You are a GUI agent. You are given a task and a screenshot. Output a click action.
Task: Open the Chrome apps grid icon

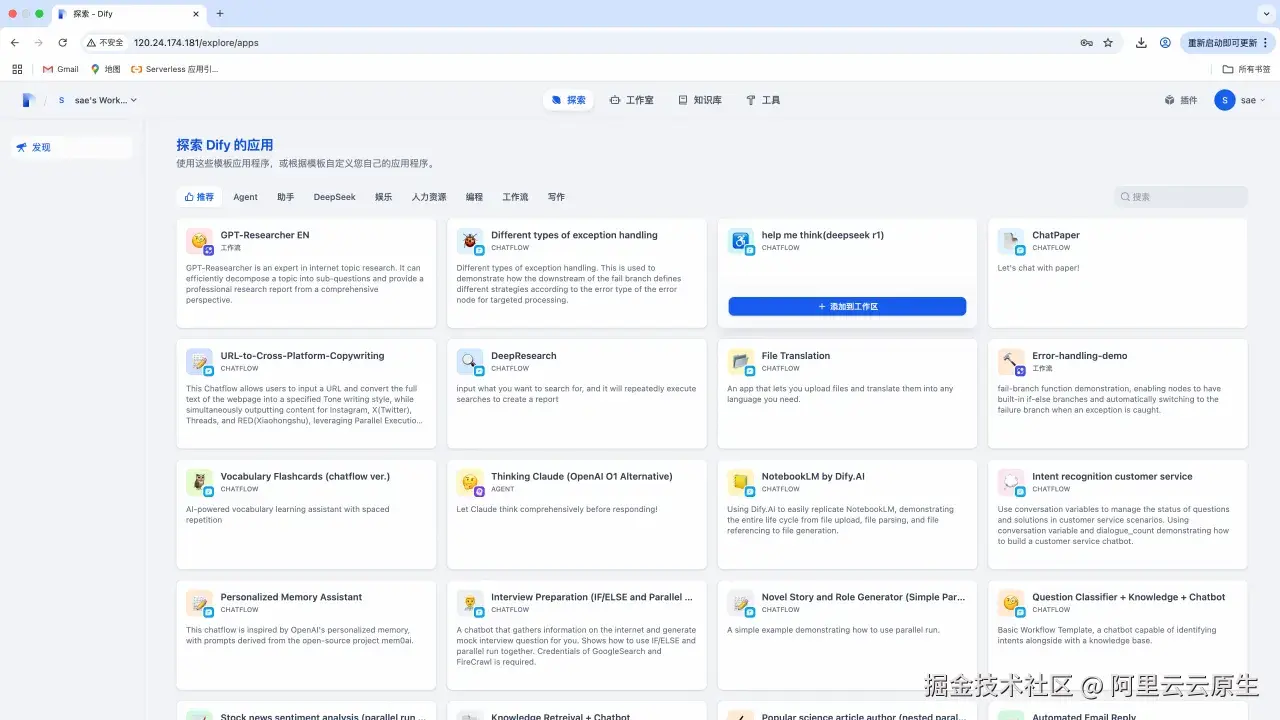click(x=17, y=69)
